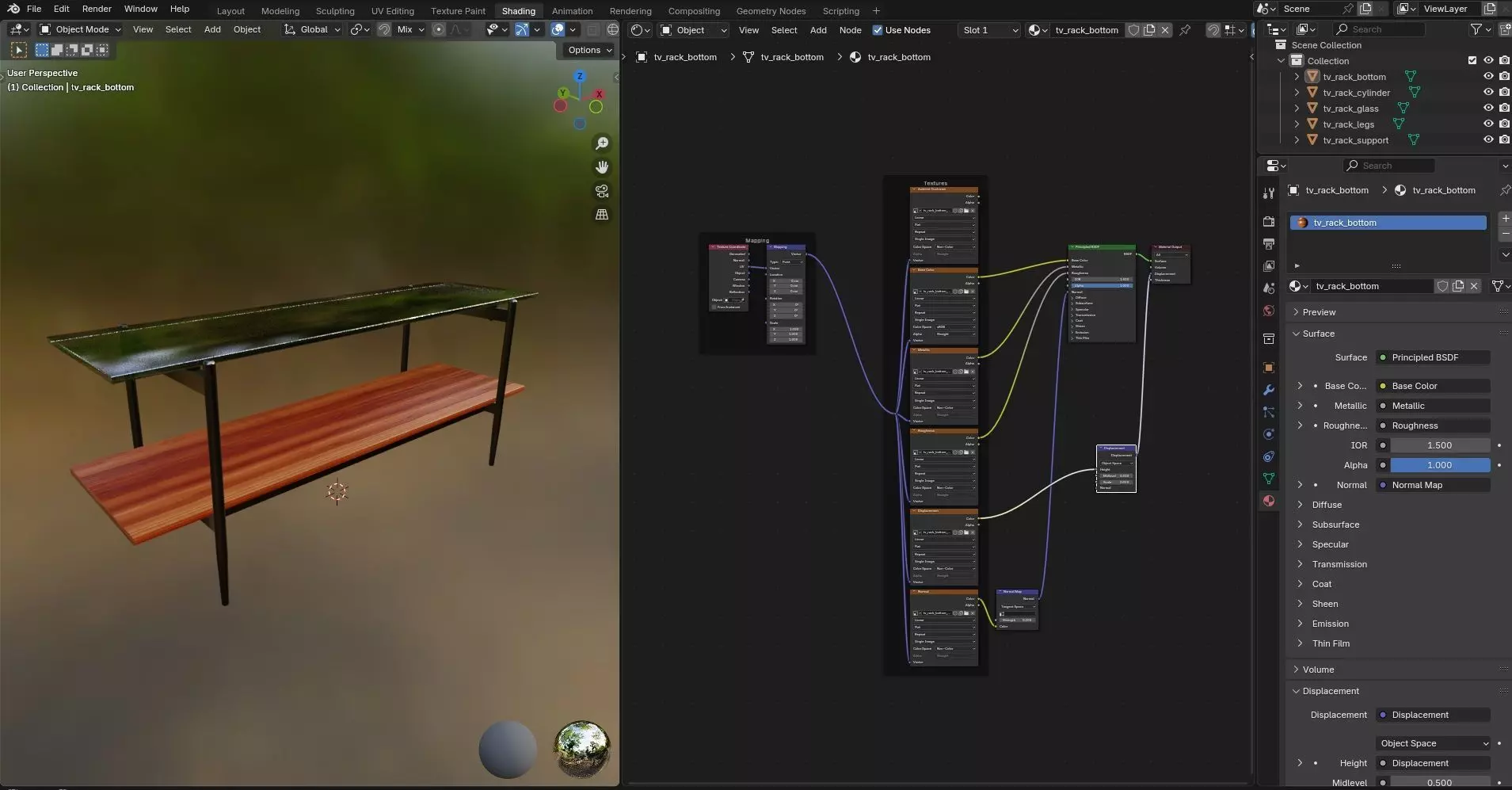Hide tv_rack_bottom in viewport via eye icon
Screen dimensions: 1512x790
[1488, 77]
